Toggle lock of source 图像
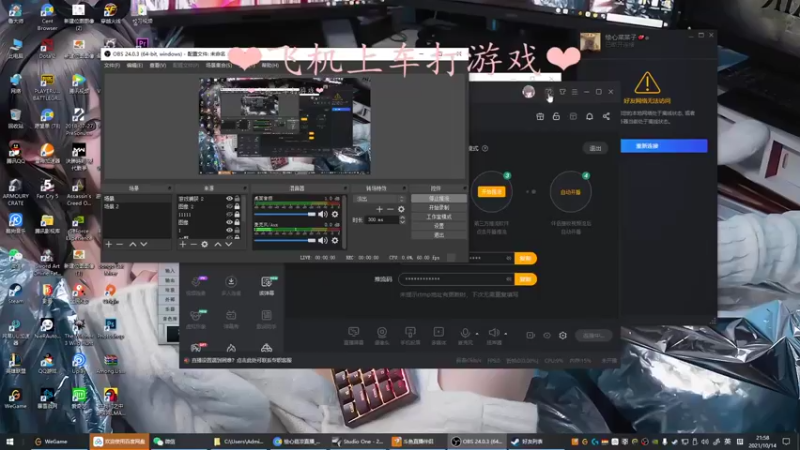This screenshot has height=450, width=800. coord(237,222)
